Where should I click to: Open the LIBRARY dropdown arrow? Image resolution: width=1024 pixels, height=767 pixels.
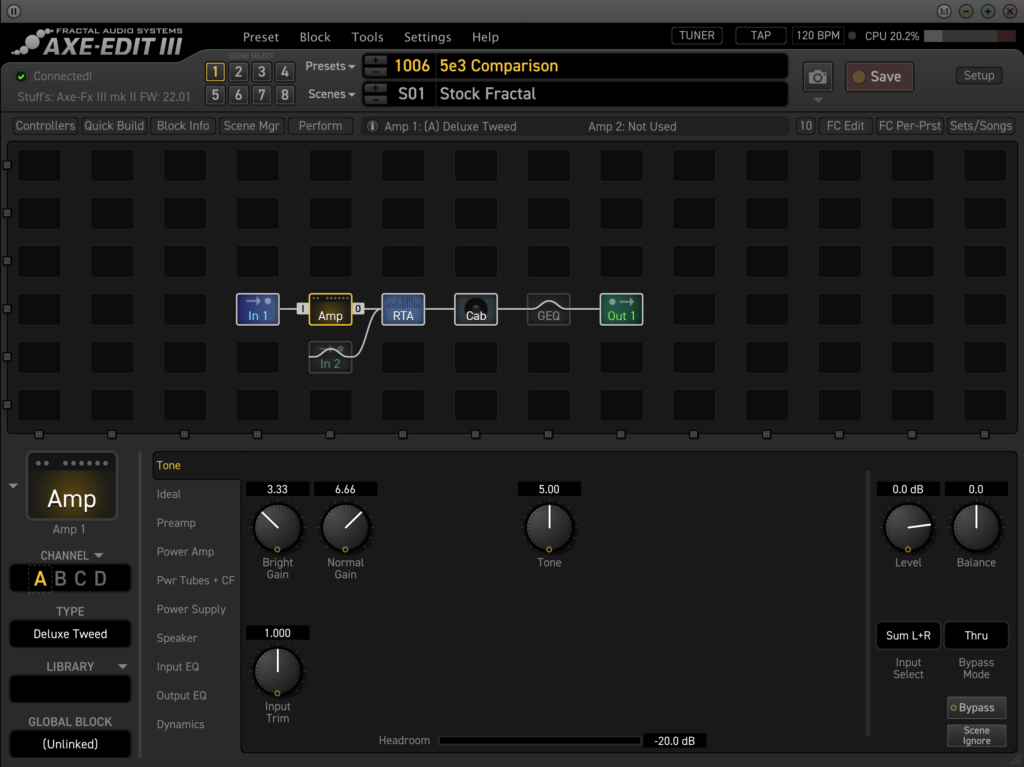pos(122,666)
